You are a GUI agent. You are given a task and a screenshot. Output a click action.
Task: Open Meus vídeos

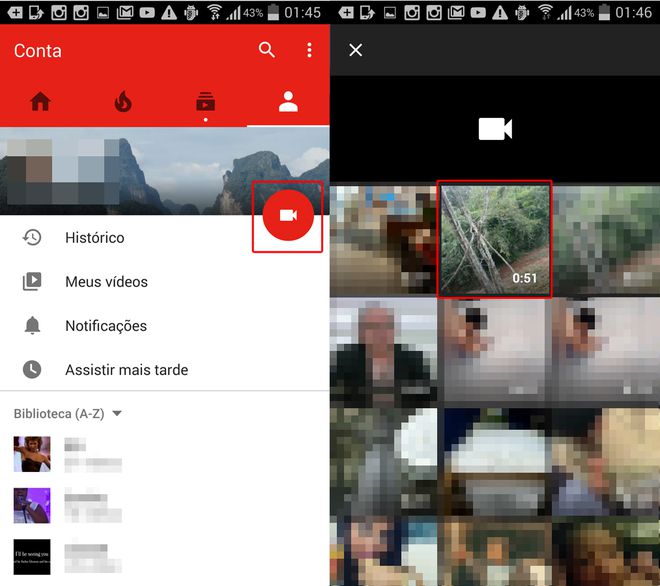tap(165, 282)
